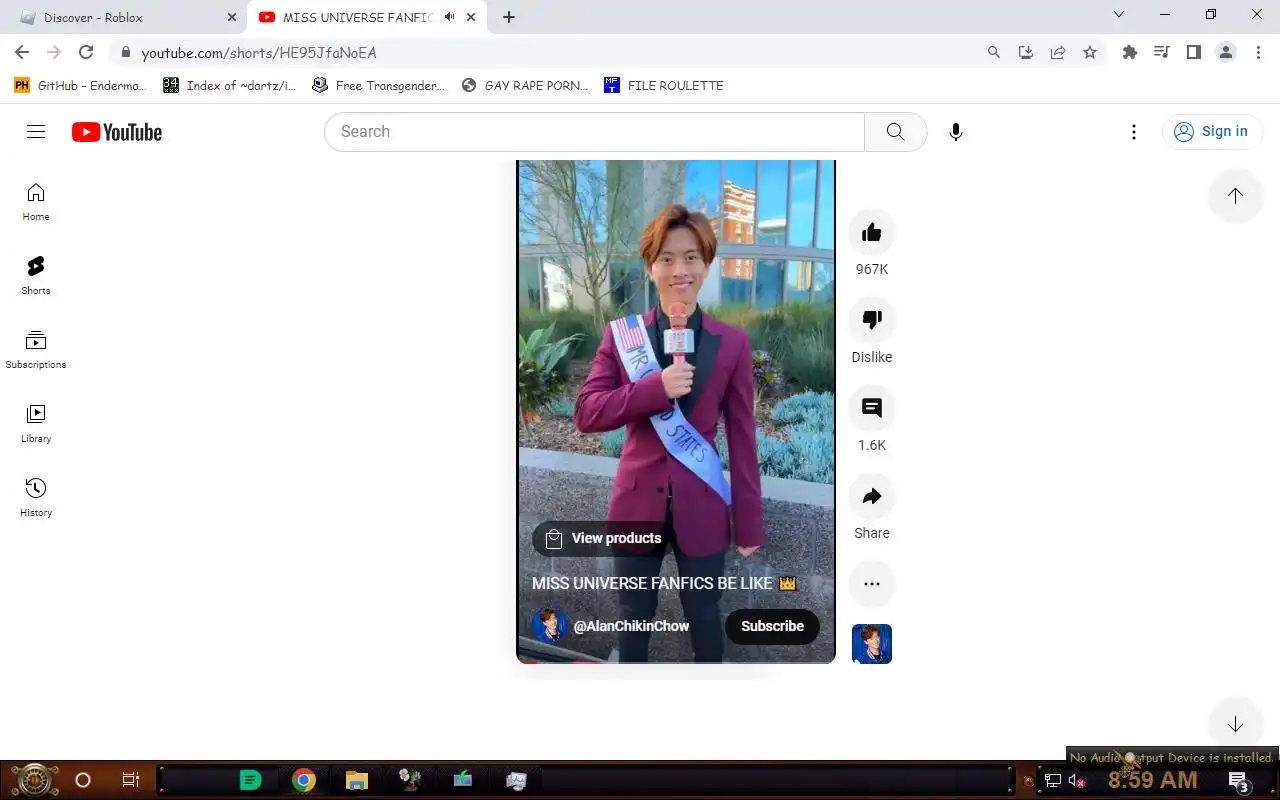Open the GitHub - Enderma... bookmark
The image size is (1280, 800).
coord(80,85)
